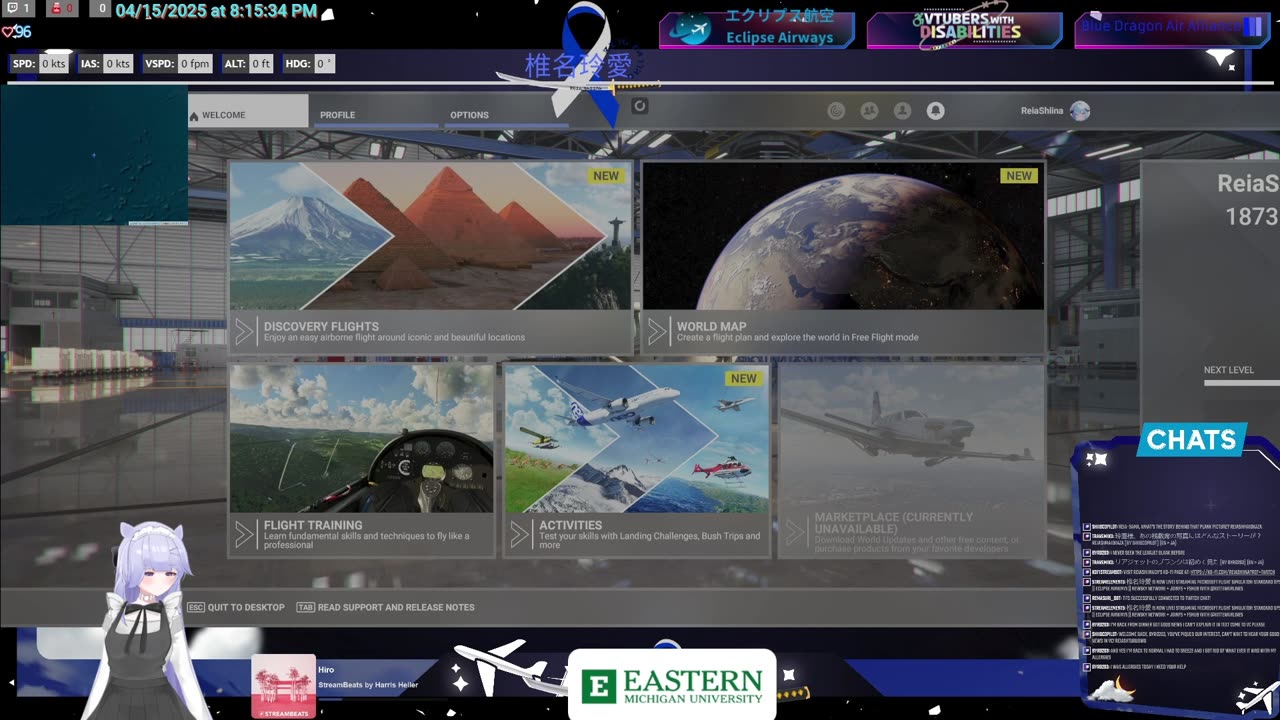Open the Activities tile image
1280x720 pixels.
coord(637,439)
